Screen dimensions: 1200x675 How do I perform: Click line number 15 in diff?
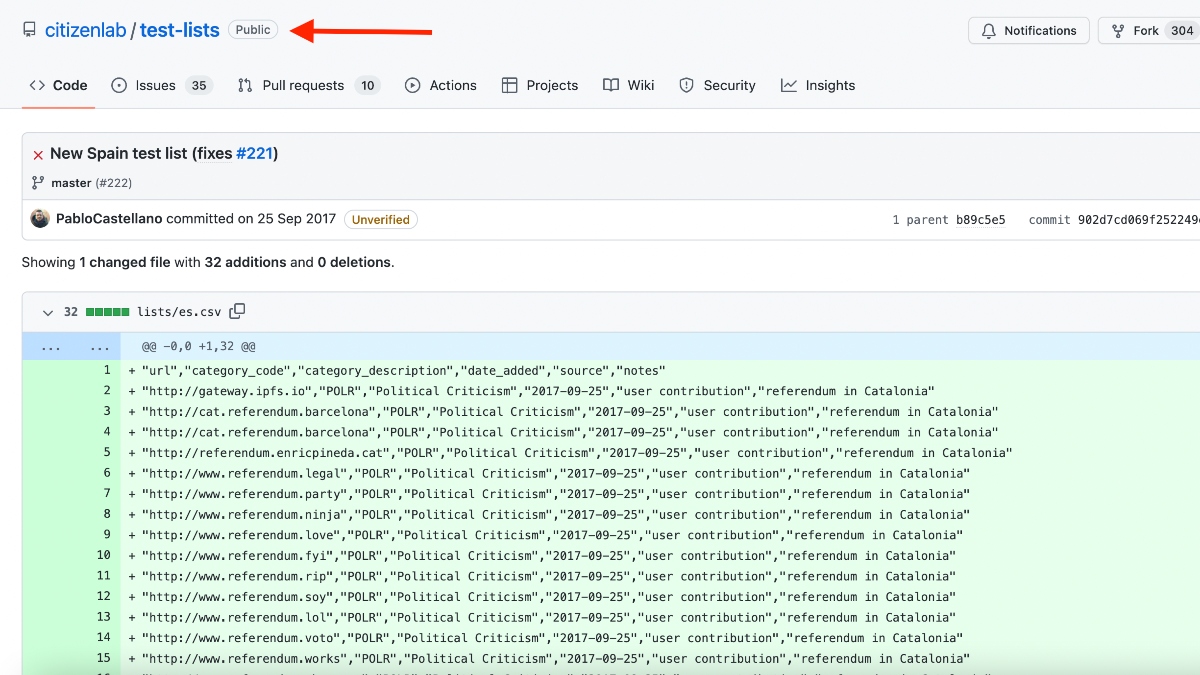click(x=104, y=658)
